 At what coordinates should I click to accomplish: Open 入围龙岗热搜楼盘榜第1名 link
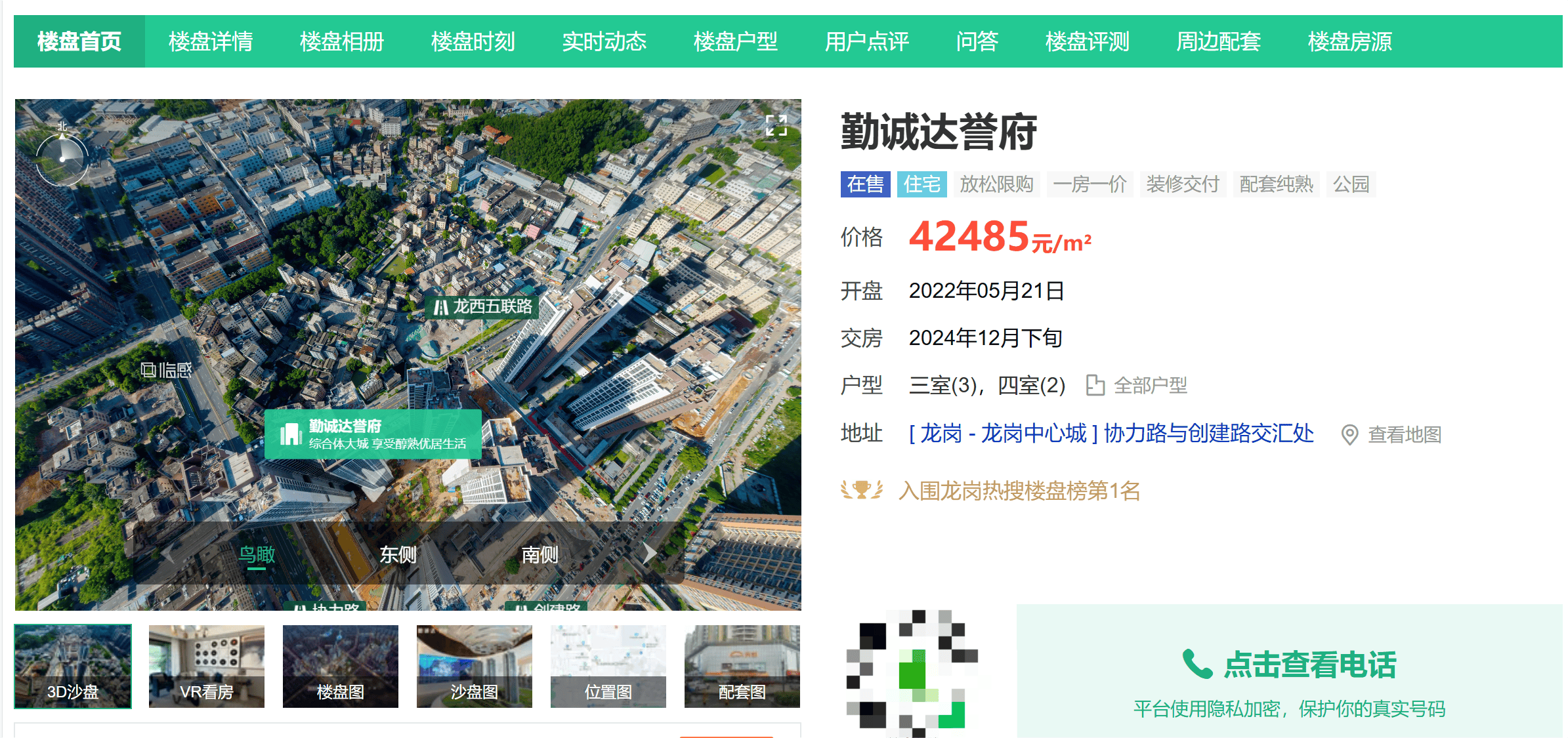point(1019,491)
